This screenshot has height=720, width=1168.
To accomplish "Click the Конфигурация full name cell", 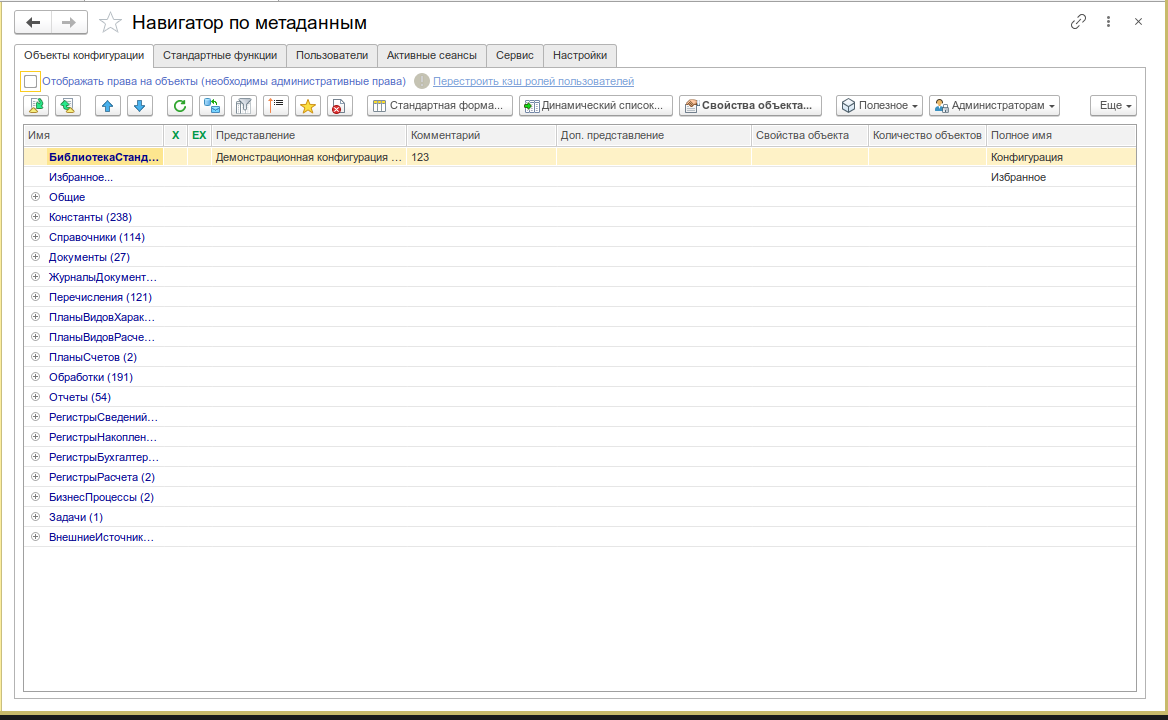I will (1061, 157).
